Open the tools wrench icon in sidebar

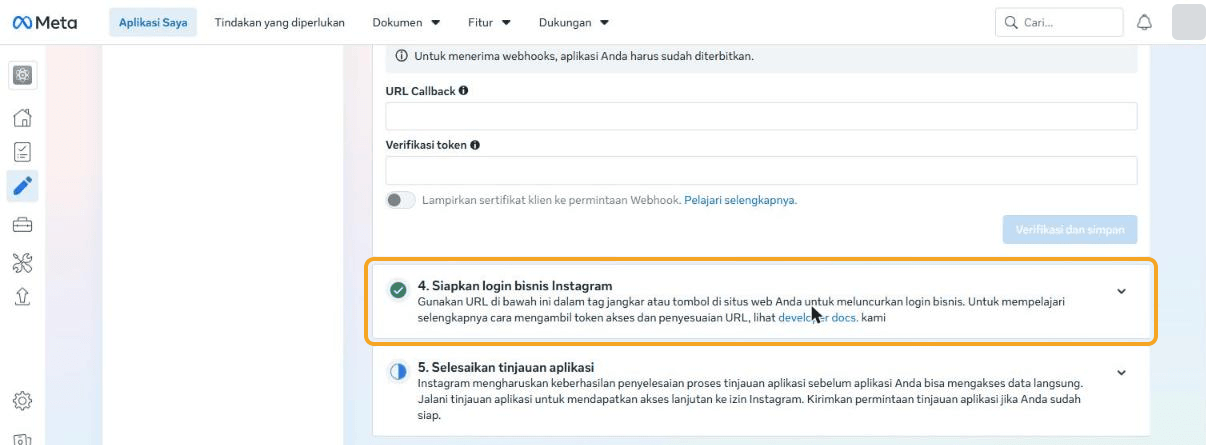pyautogui.click(x=22, y=262)
